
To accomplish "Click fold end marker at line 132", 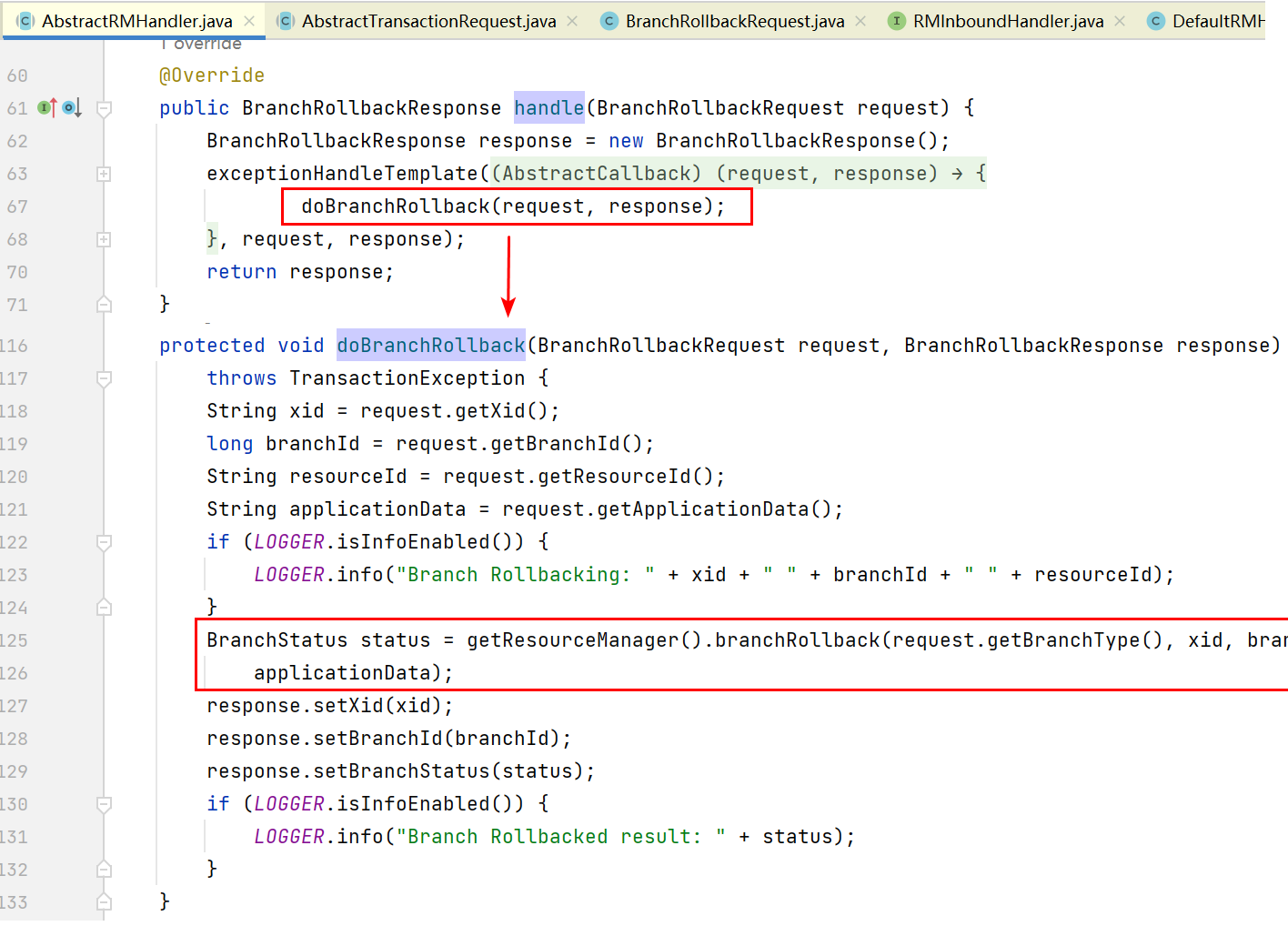I will (x=104, y=870).
